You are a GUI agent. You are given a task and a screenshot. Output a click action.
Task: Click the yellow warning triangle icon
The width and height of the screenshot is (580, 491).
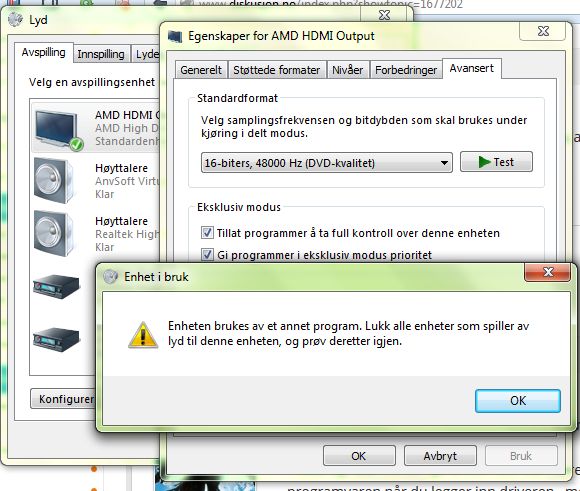pyautogui.click(x=143, y=335)
